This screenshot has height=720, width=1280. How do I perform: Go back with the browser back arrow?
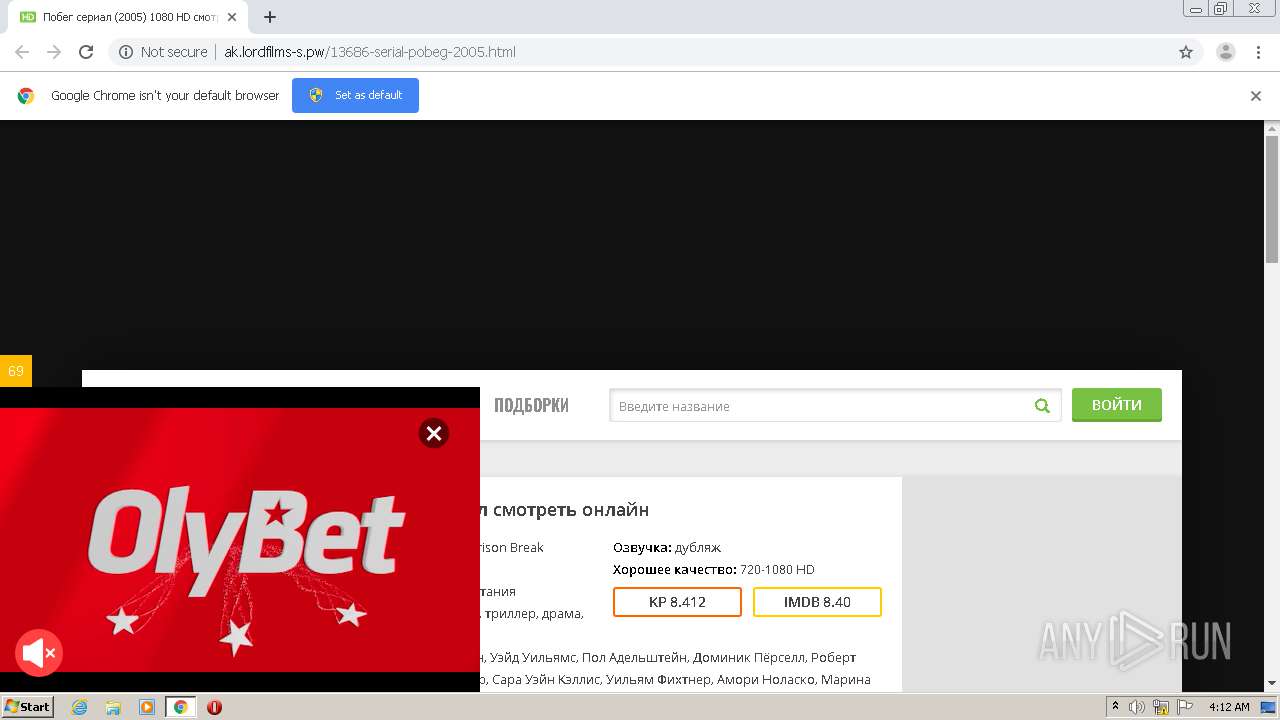coord(22,52)
